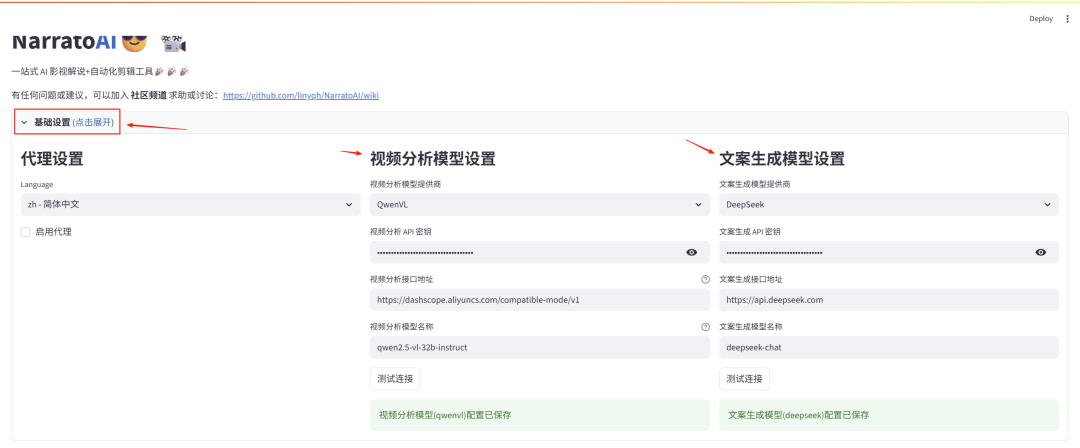Open help icon for 视频分析模型名称
1080x448 pixels.
tap(705, 327)
